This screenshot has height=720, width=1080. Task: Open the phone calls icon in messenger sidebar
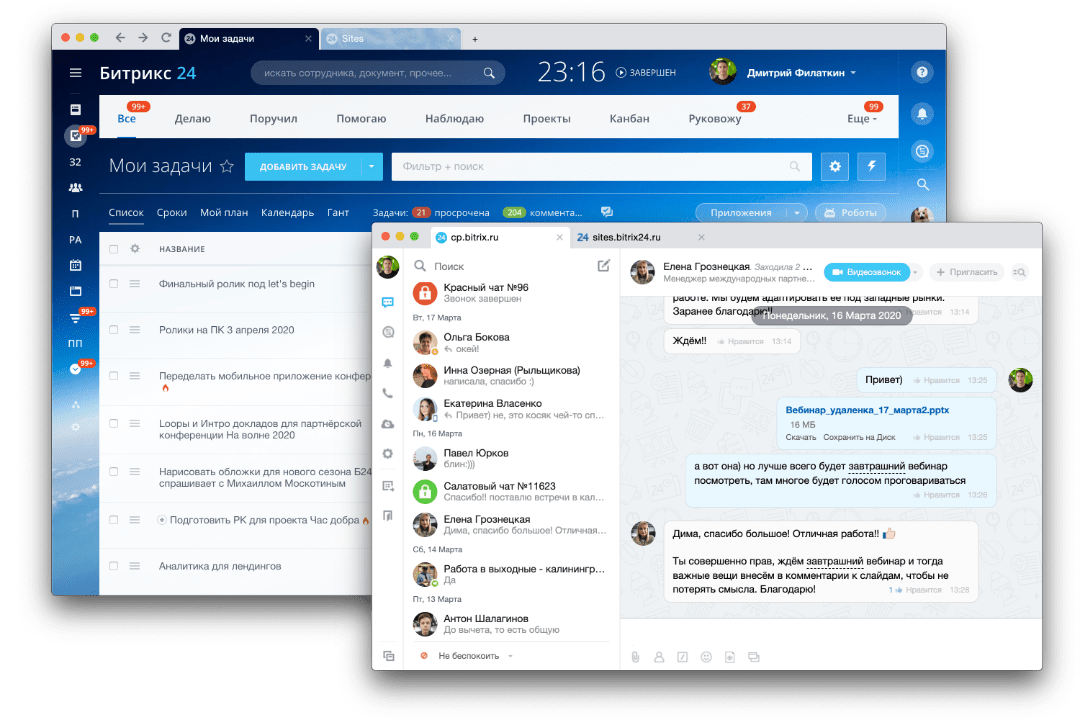pos(388,393)
